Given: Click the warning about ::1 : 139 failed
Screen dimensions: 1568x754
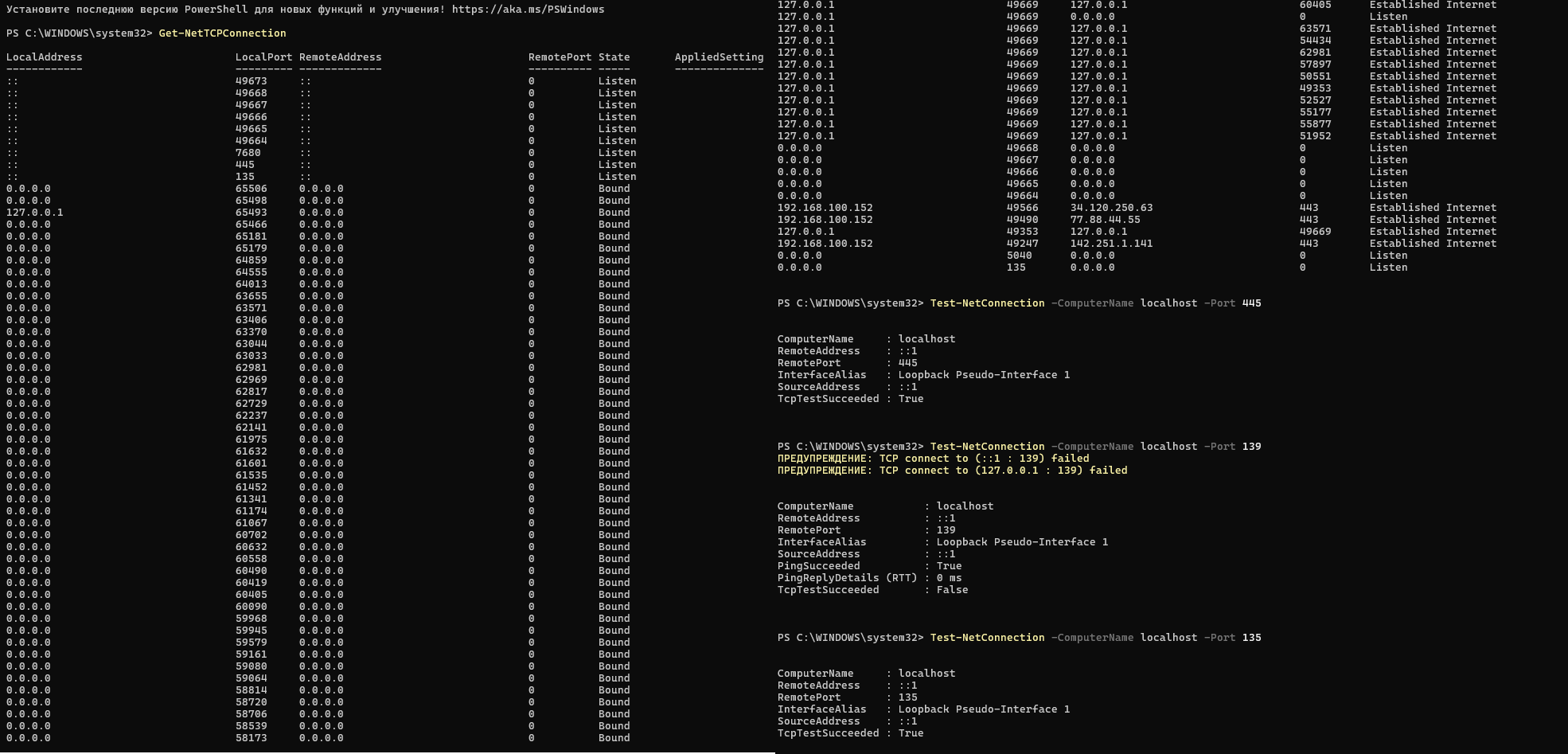Looking at the screenshot, I should pyautogui.click(x=934, y=459).
